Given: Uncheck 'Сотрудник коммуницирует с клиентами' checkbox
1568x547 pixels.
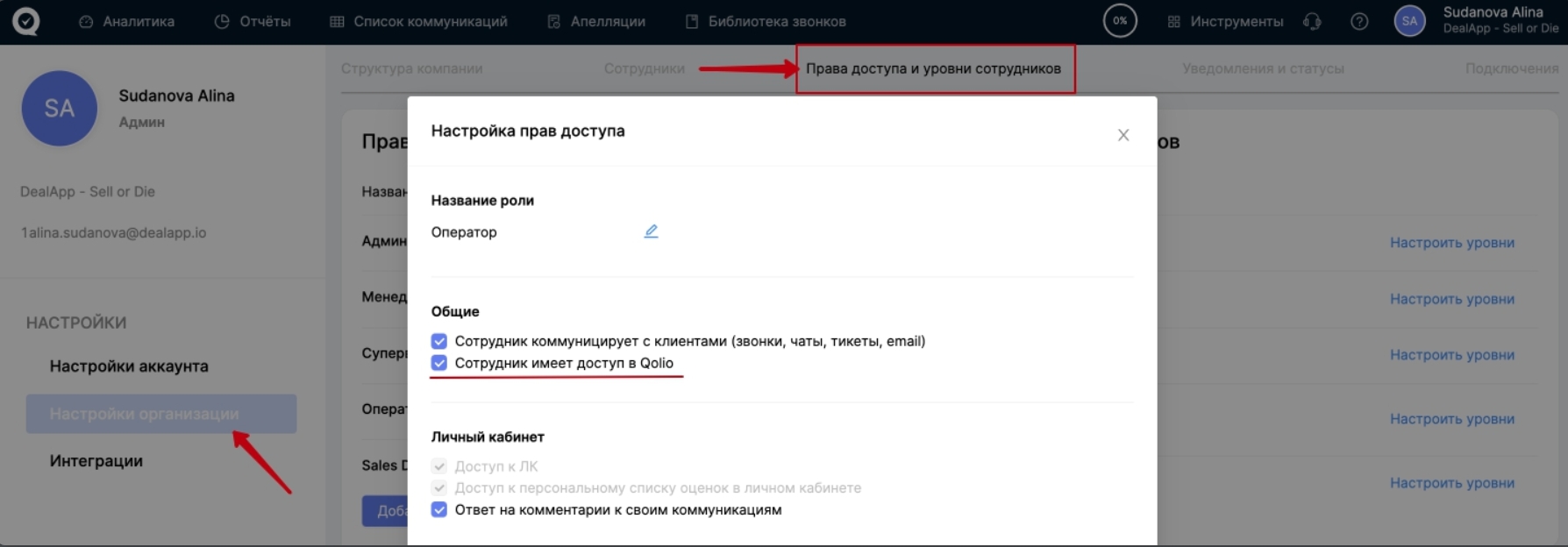Looking at the screenshot, I should (x=439, y=341).
